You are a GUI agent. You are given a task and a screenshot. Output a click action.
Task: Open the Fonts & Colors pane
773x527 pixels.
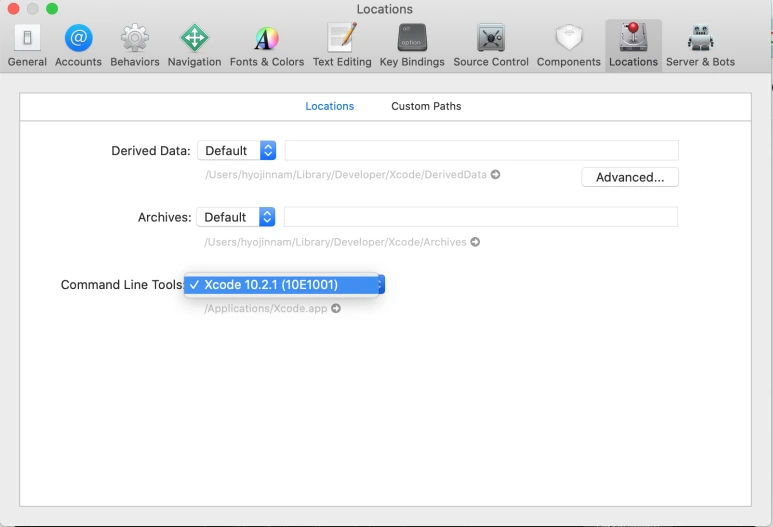coord(267,46)
